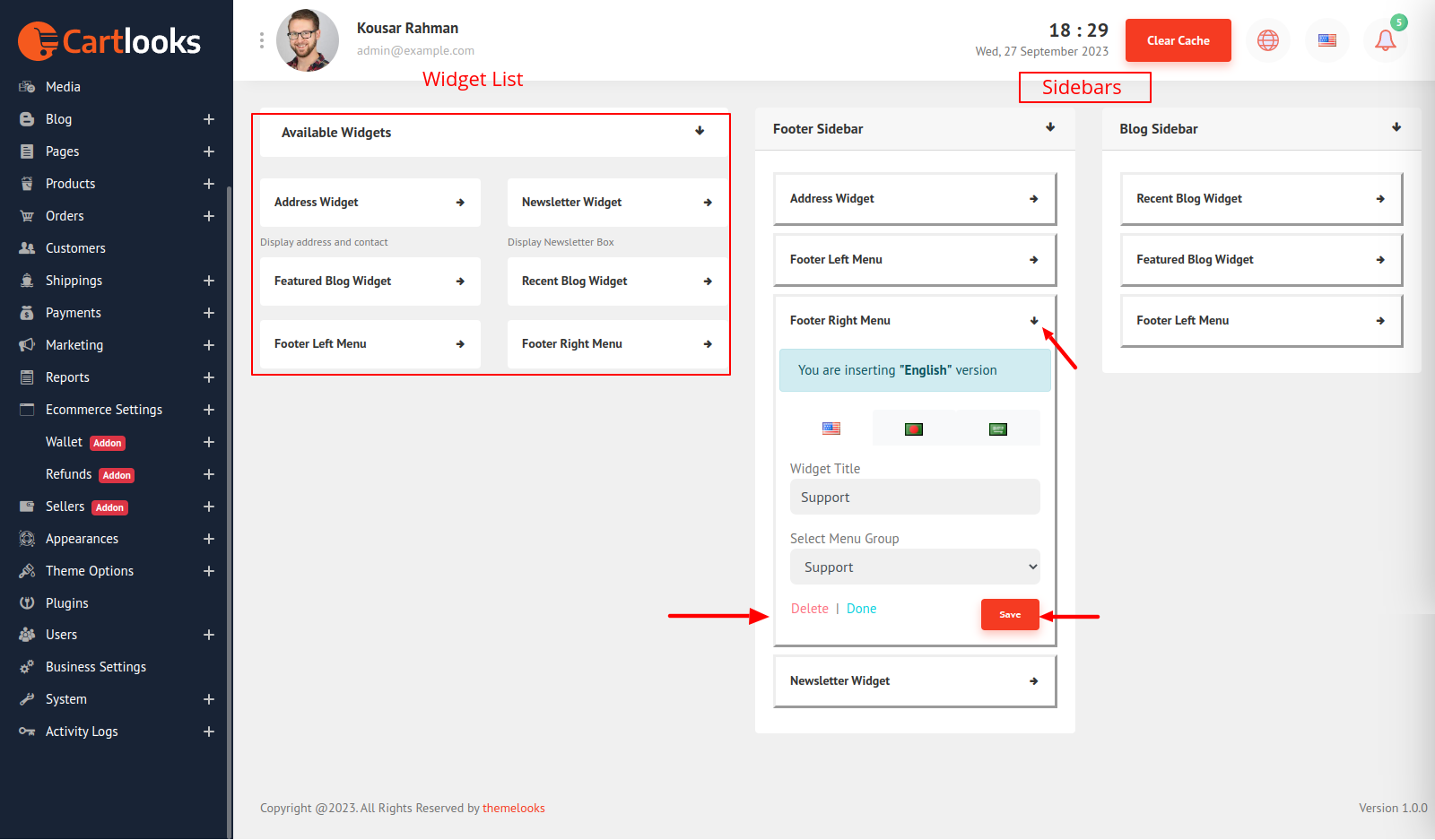Viewport: 1435px width, 840px height.
Task: Open Plugins from the sidebar
Action: pos(67,603)
